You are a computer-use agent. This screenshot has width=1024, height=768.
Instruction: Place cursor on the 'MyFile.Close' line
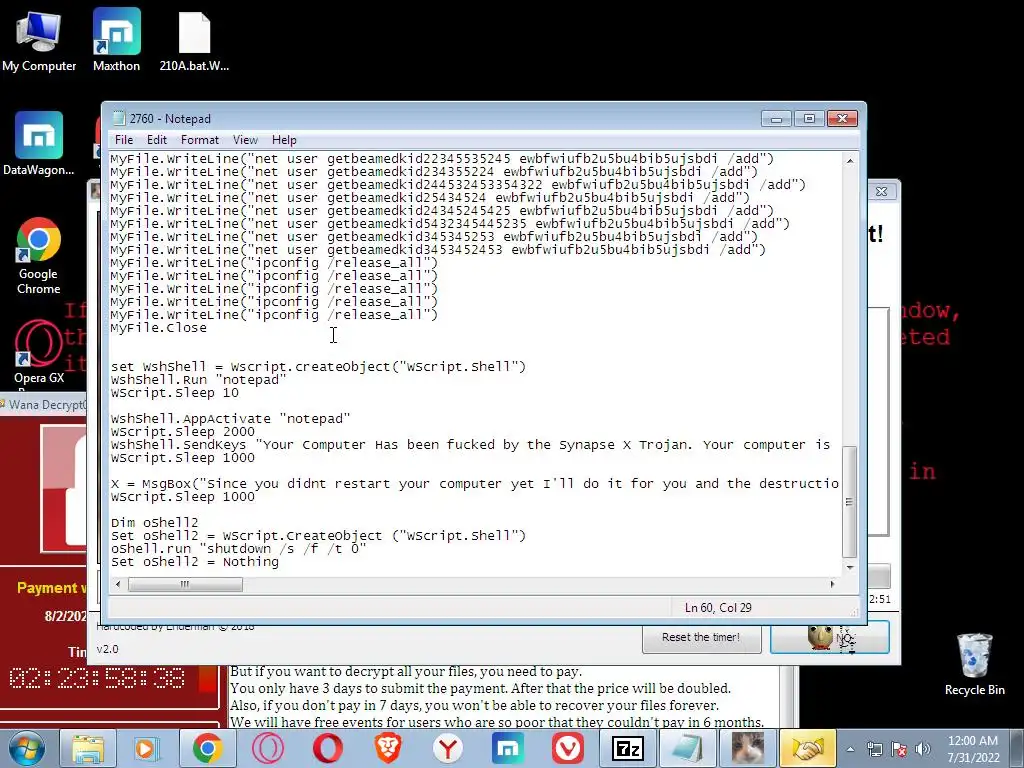[159, 328]
